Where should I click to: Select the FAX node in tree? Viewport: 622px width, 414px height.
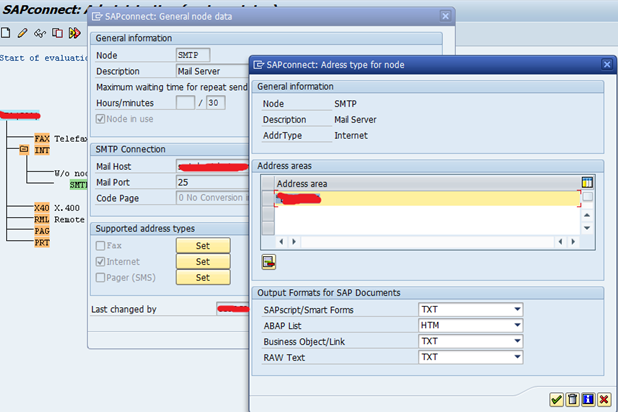coord(42,139)
